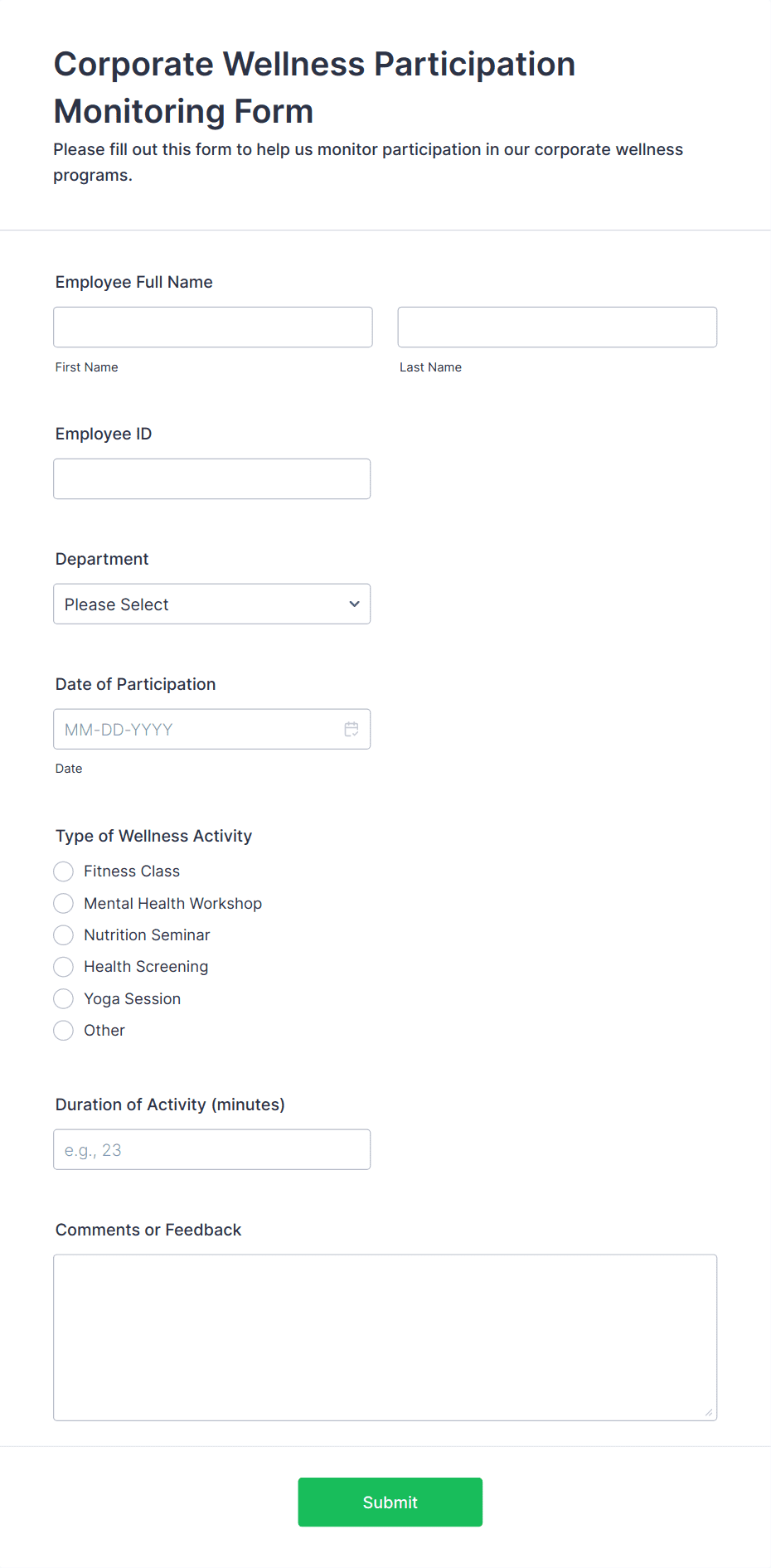Click the Employee Full Name label

pyautogui.click(x=134, y=282)
